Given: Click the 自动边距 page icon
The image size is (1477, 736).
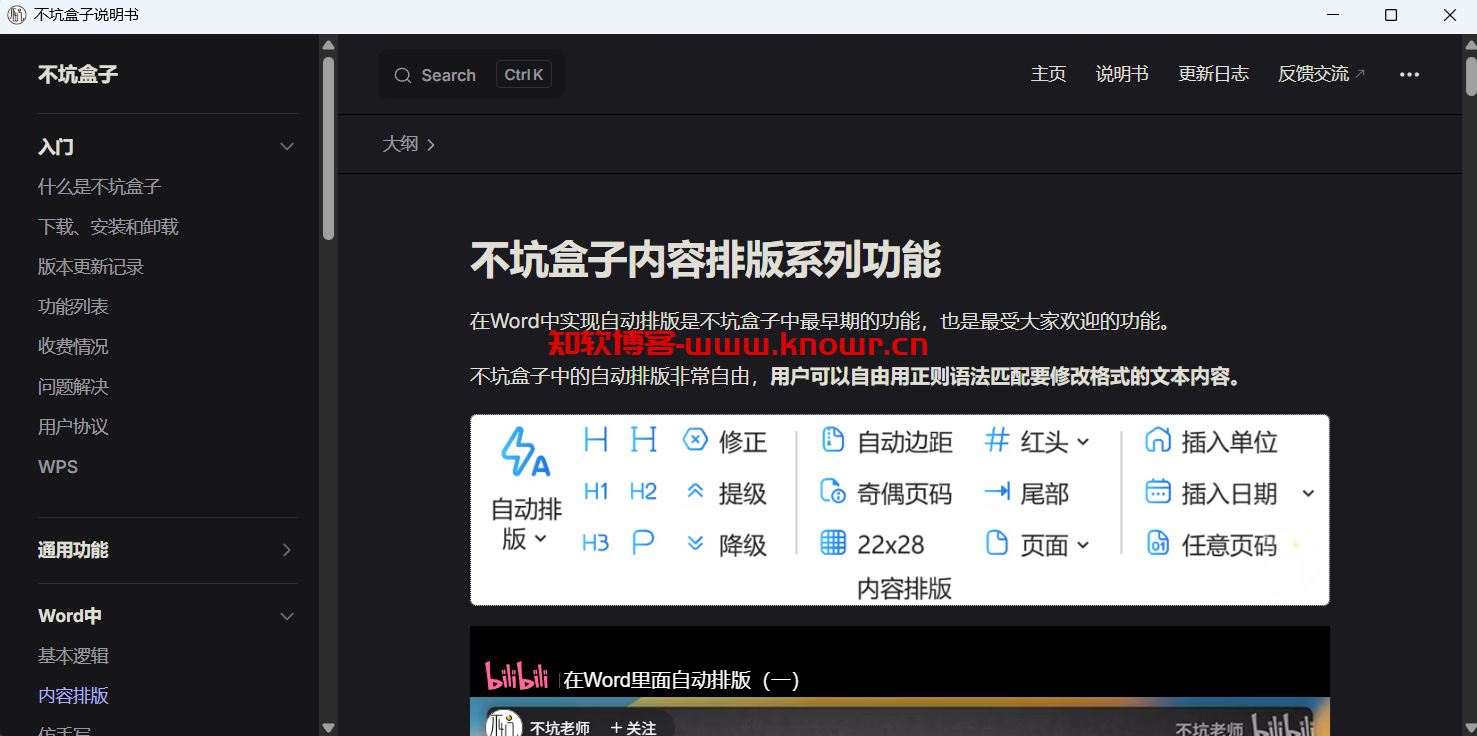Looking at the screenshot, I should click(x=832, y=440).
